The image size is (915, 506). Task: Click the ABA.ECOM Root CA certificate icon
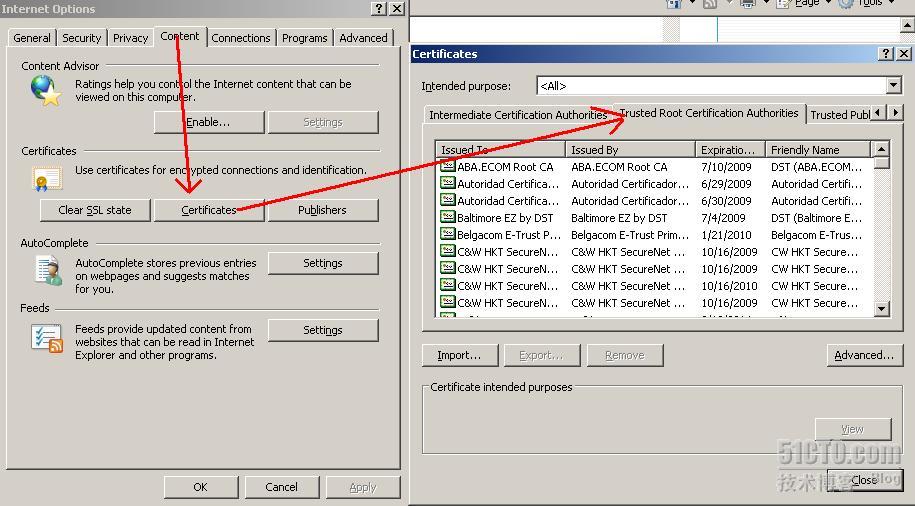[x=448, y=166]
